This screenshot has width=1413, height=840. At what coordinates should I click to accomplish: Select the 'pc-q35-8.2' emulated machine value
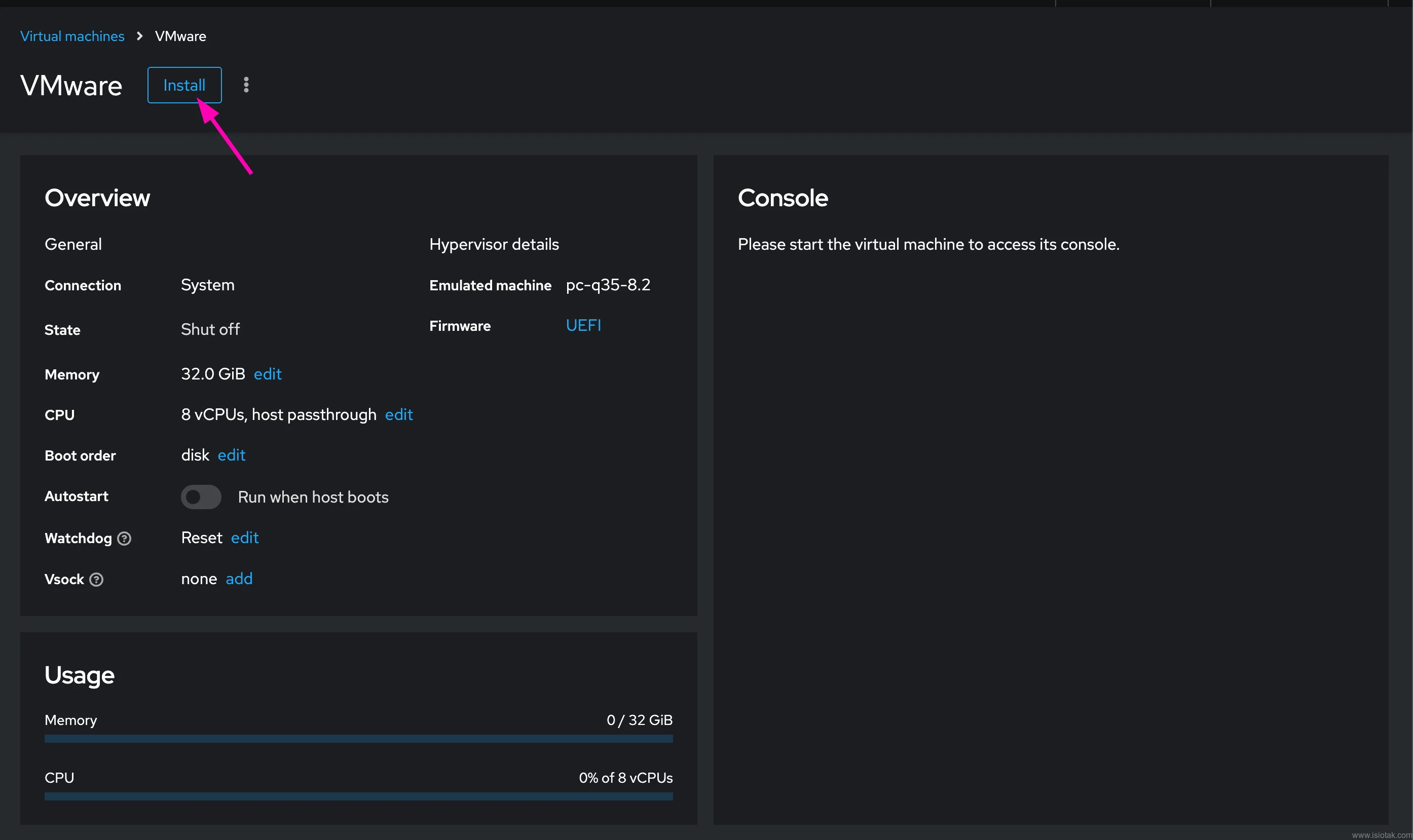[x=608, y=285]
